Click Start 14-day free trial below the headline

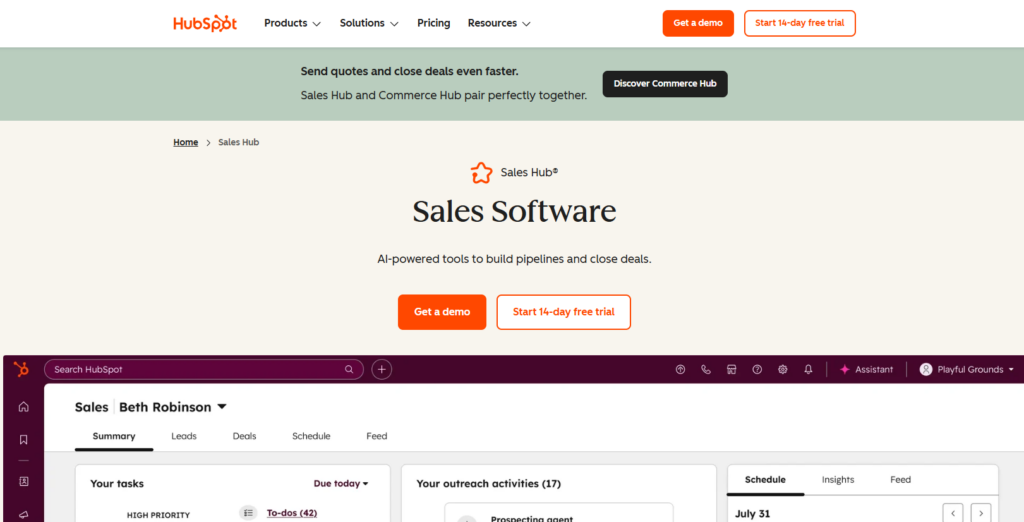coord(564,312)
